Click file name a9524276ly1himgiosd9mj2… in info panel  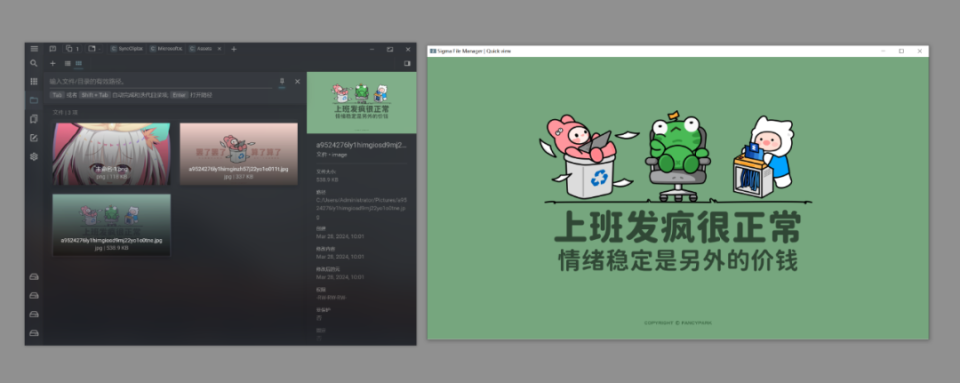click(361, 145)
